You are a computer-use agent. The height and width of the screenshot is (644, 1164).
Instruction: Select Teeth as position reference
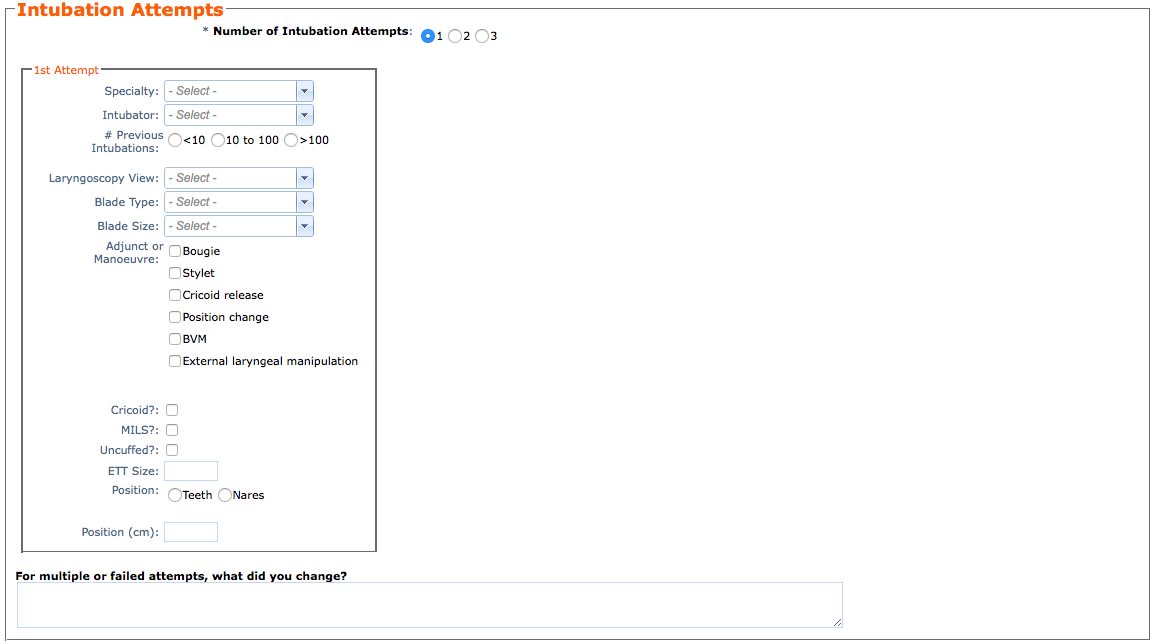pos(176,495)
